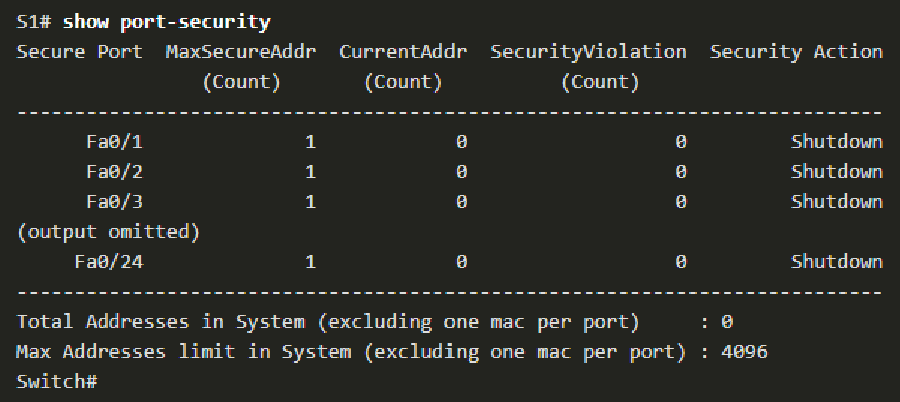Screen dimensions: 900x402
Task: Click the 'Secure Port' column header
Action: click(x=79, y=52)
